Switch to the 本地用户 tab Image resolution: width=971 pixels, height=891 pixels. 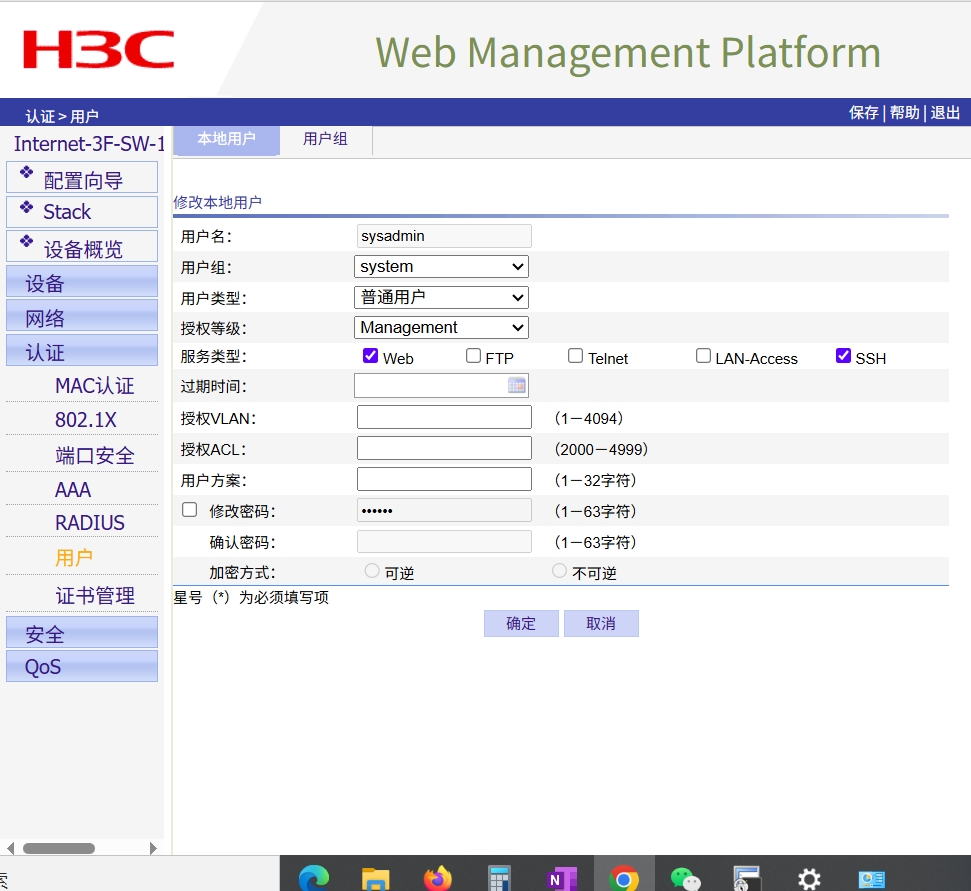coord(227,140)
